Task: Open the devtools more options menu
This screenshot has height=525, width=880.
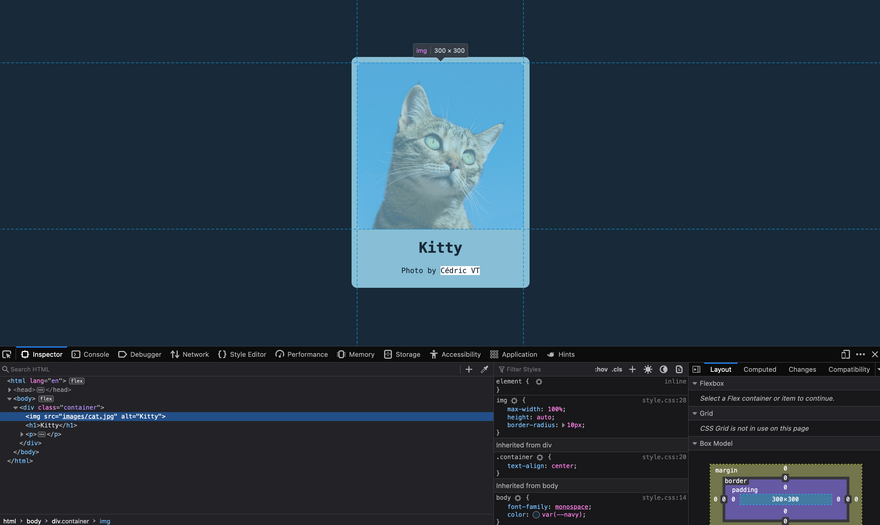Action: pyautogui.click(x=860, y=354)
